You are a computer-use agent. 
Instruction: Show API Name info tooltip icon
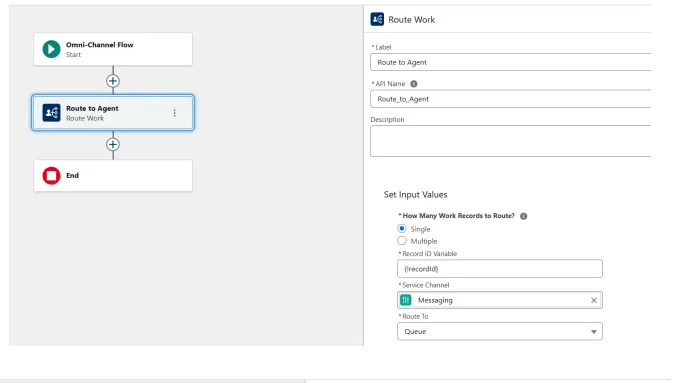[414, 84]
